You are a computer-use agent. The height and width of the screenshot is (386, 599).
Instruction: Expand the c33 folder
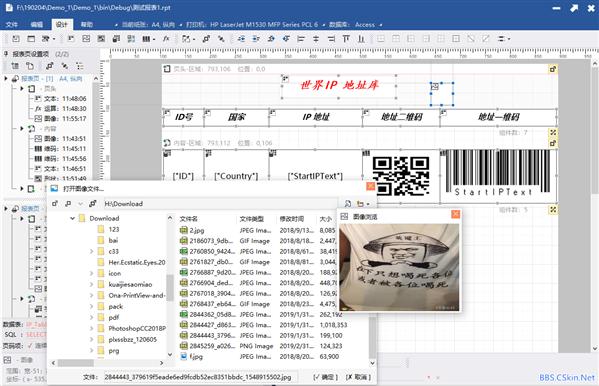[x=91, y=251]
